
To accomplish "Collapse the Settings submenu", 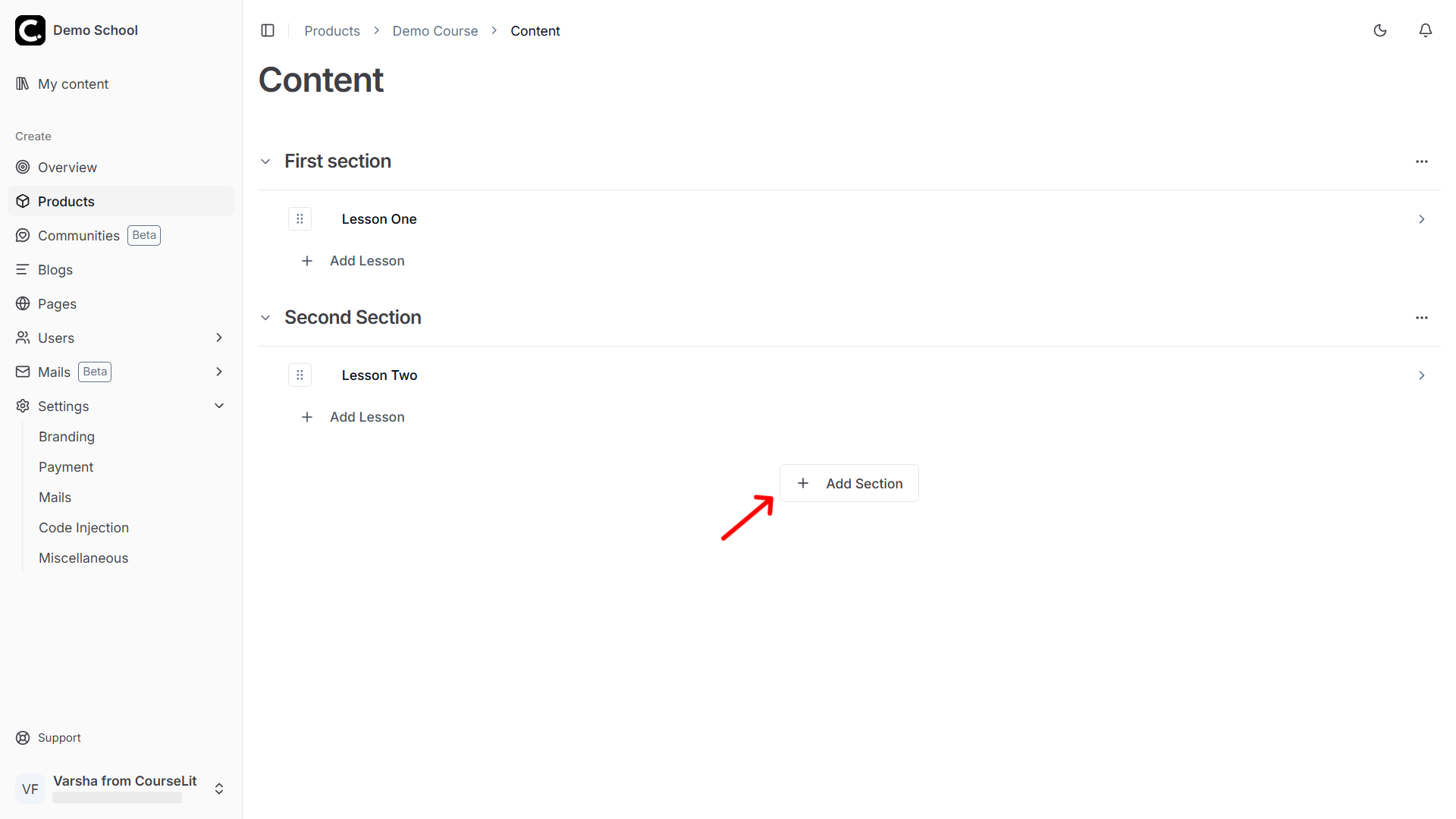I will click(219, 406).
